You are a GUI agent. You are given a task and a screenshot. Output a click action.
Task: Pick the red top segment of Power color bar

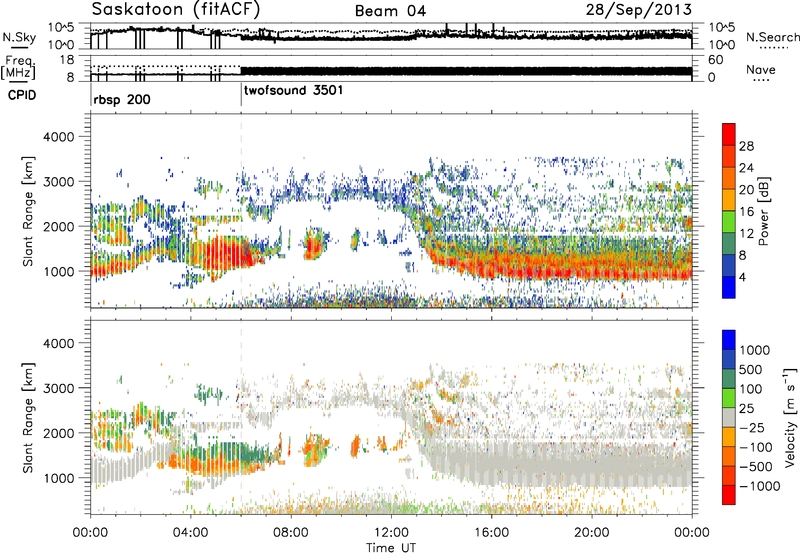[729, 134]
